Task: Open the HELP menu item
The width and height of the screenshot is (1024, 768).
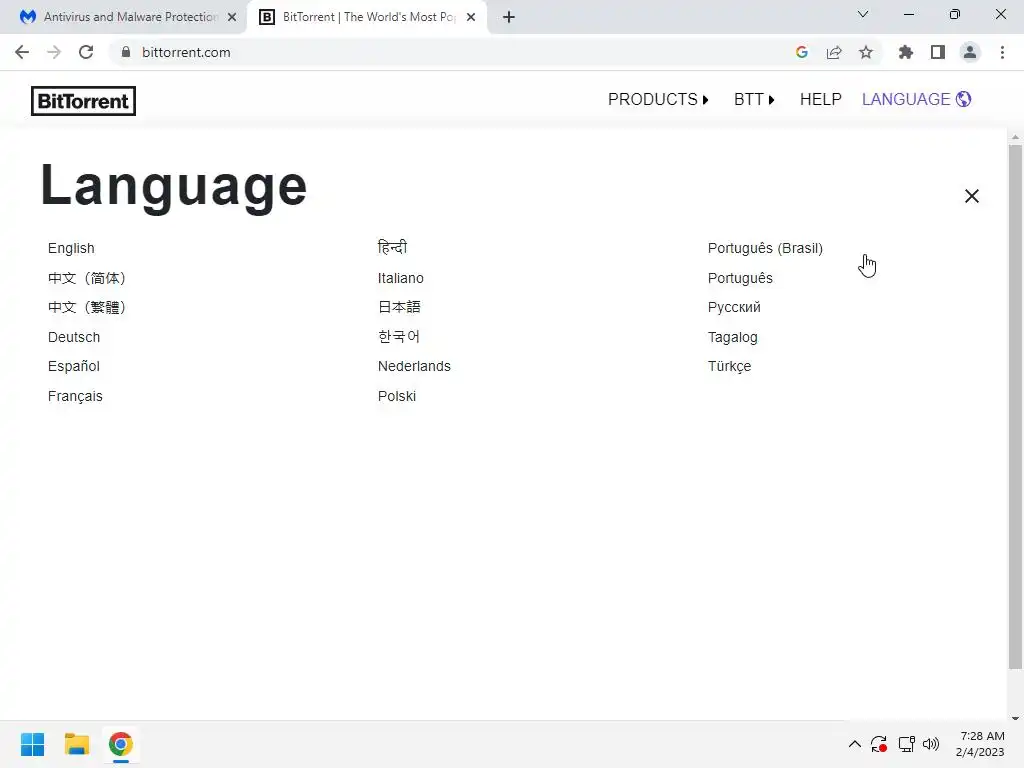Action: (x=820, y=99)
